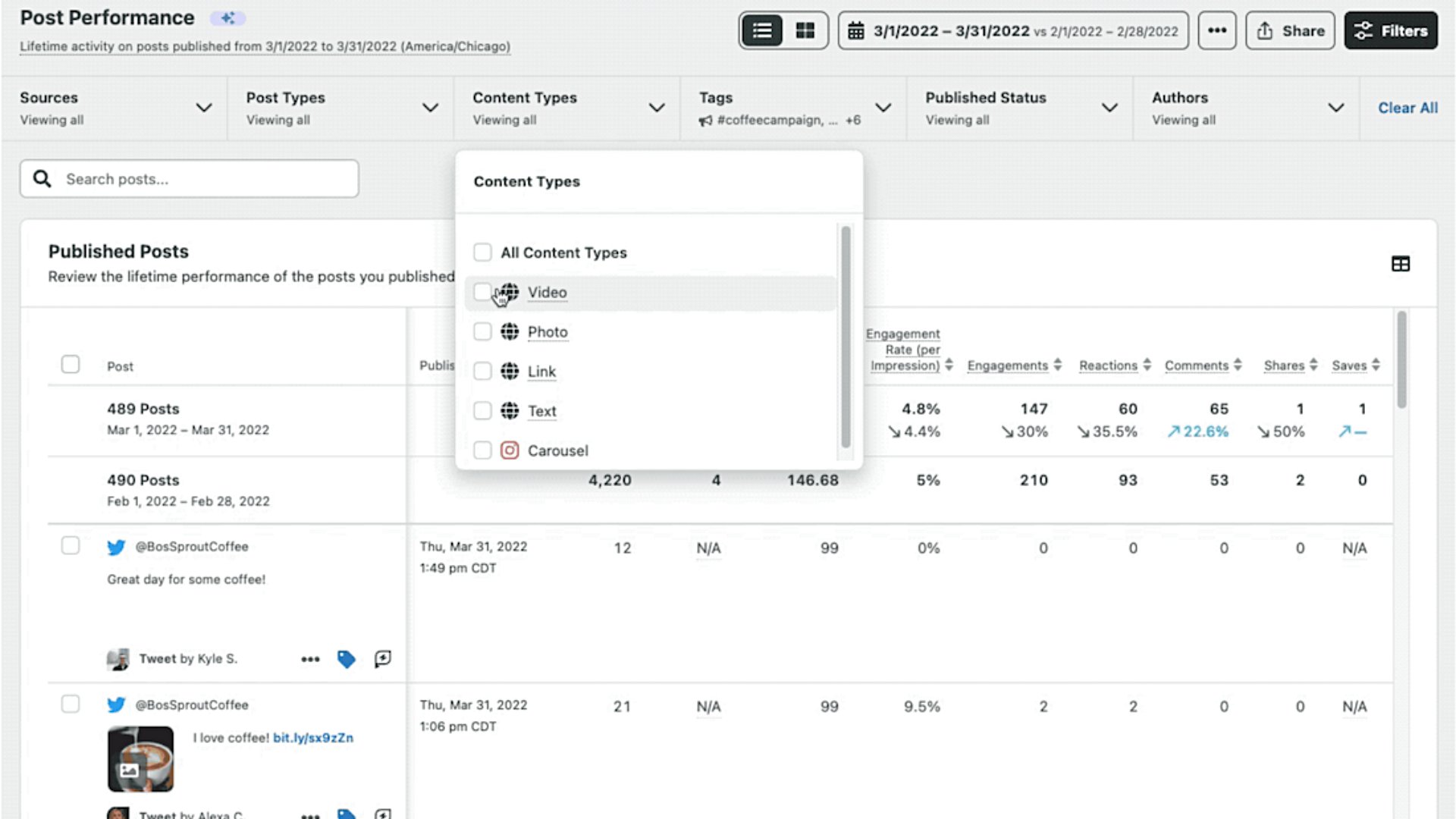Enable the Carousel content type checkbox
Image resolution: width=1456 pixels, height=819 pixels.
coord(482,450)
